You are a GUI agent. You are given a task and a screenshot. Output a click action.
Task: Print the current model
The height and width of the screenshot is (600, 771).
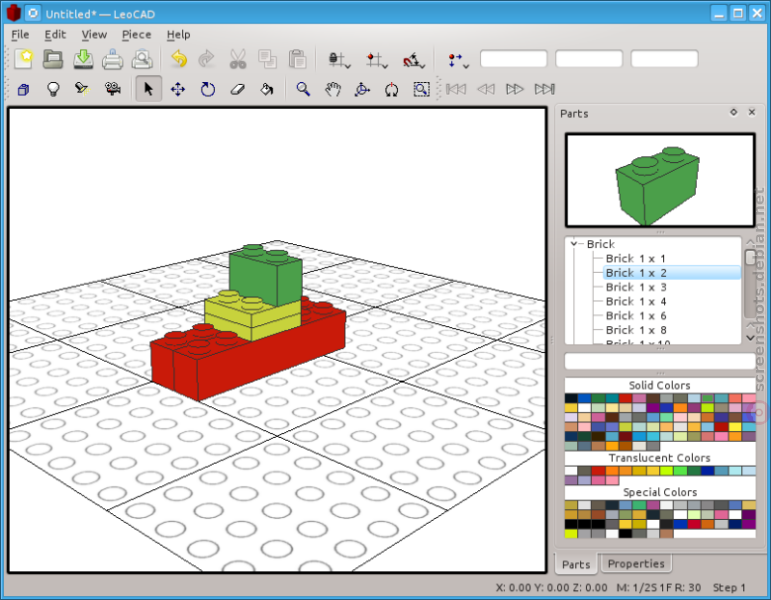coord(112,59)
